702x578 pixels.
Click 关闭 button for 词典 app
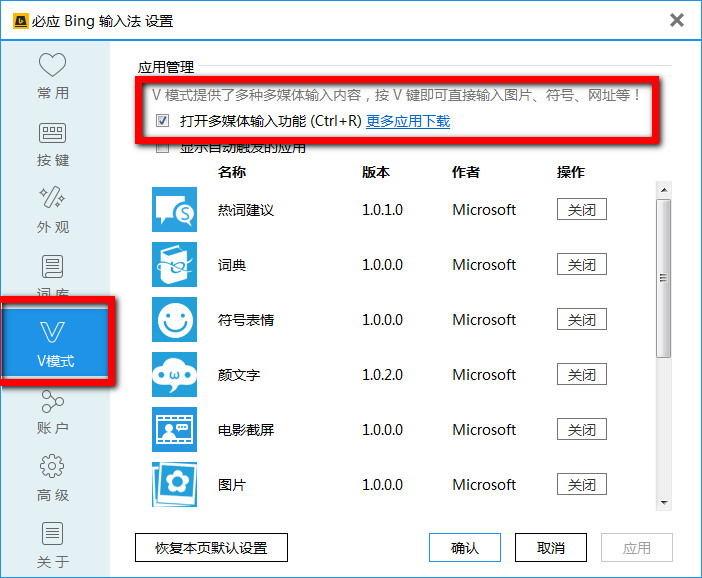point(582,265)
